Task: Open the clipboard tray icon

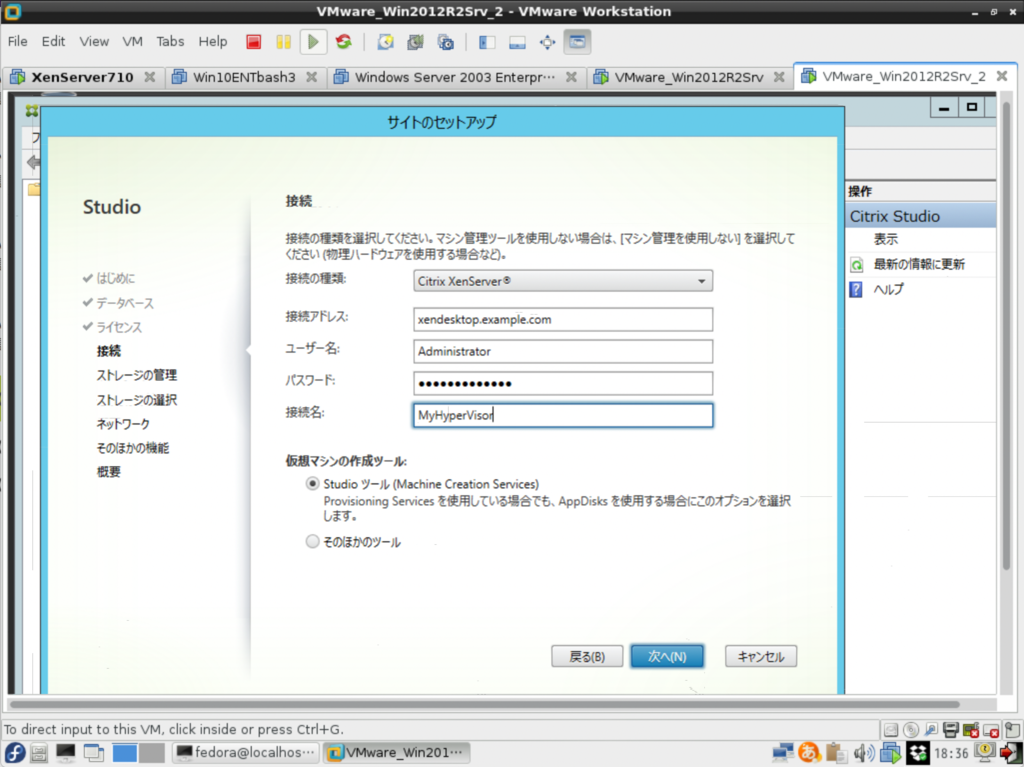Action: click(x=835, y=753)
